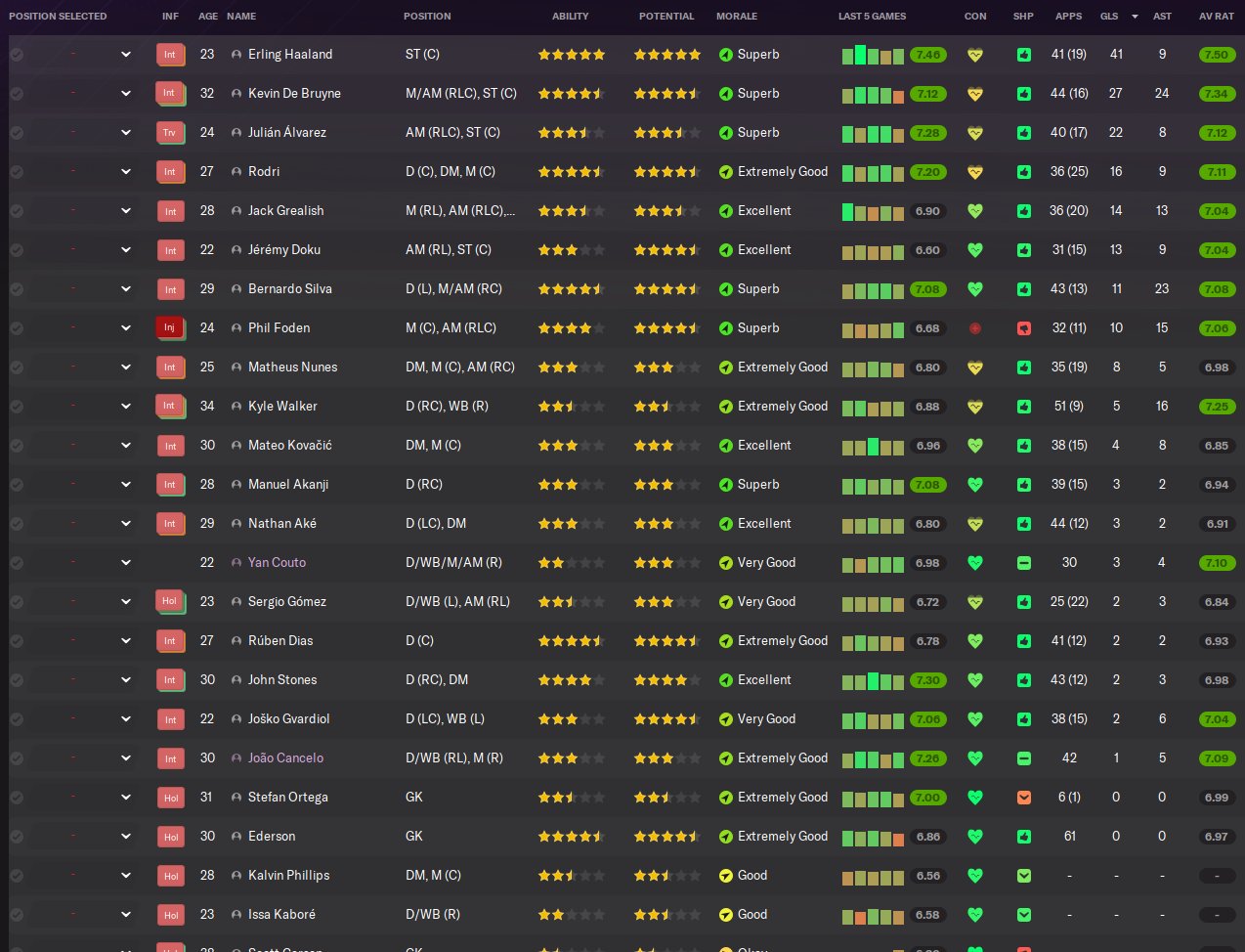Click the morale icon for Kevin De Bruyne
1245x952 pixels.
pyautogui.click(x=725, y=94)
